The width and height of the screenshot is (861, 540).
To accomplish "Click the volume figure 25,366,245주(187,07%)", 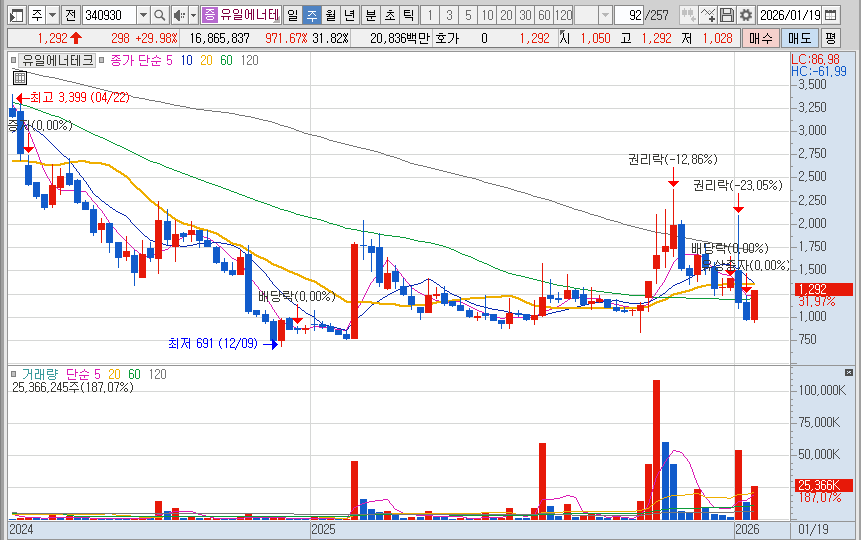I will [x=72, y=388].
